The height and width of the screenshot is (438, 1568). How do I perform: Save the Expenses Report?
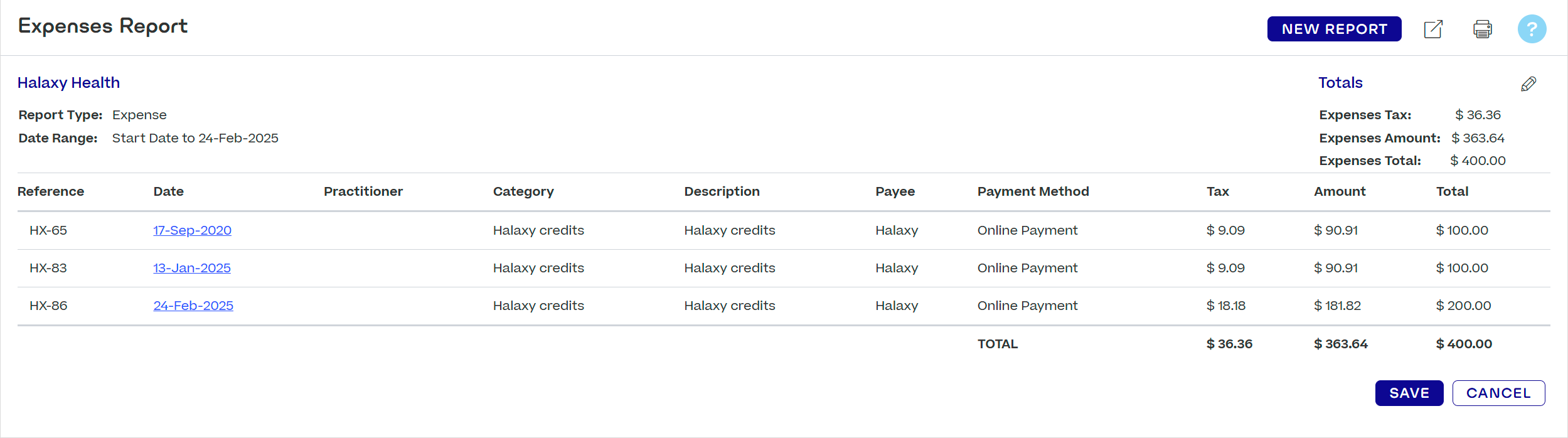1409,393
